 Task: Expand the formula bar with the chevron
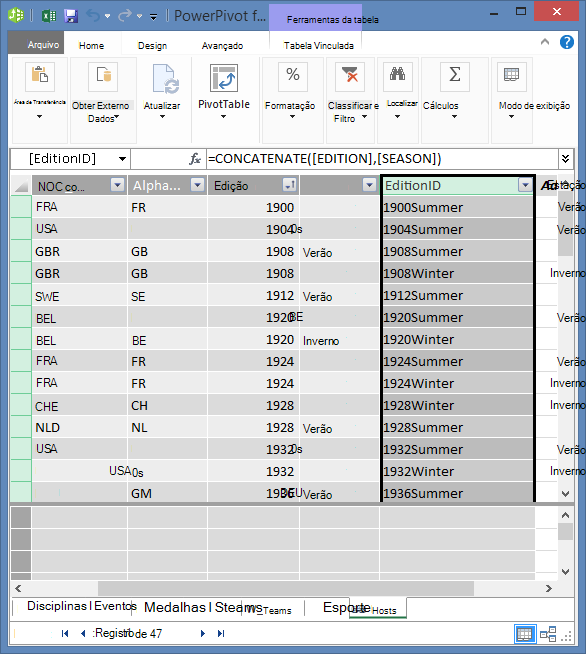click(566, 158)
